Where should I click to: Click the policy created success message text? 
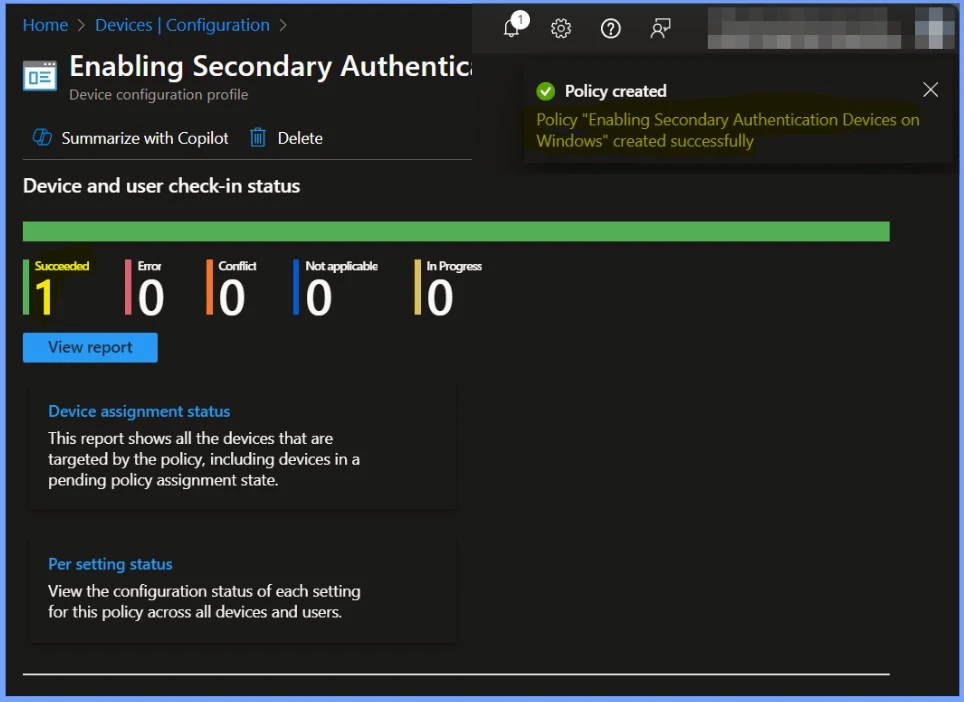(x=728, y=130)
